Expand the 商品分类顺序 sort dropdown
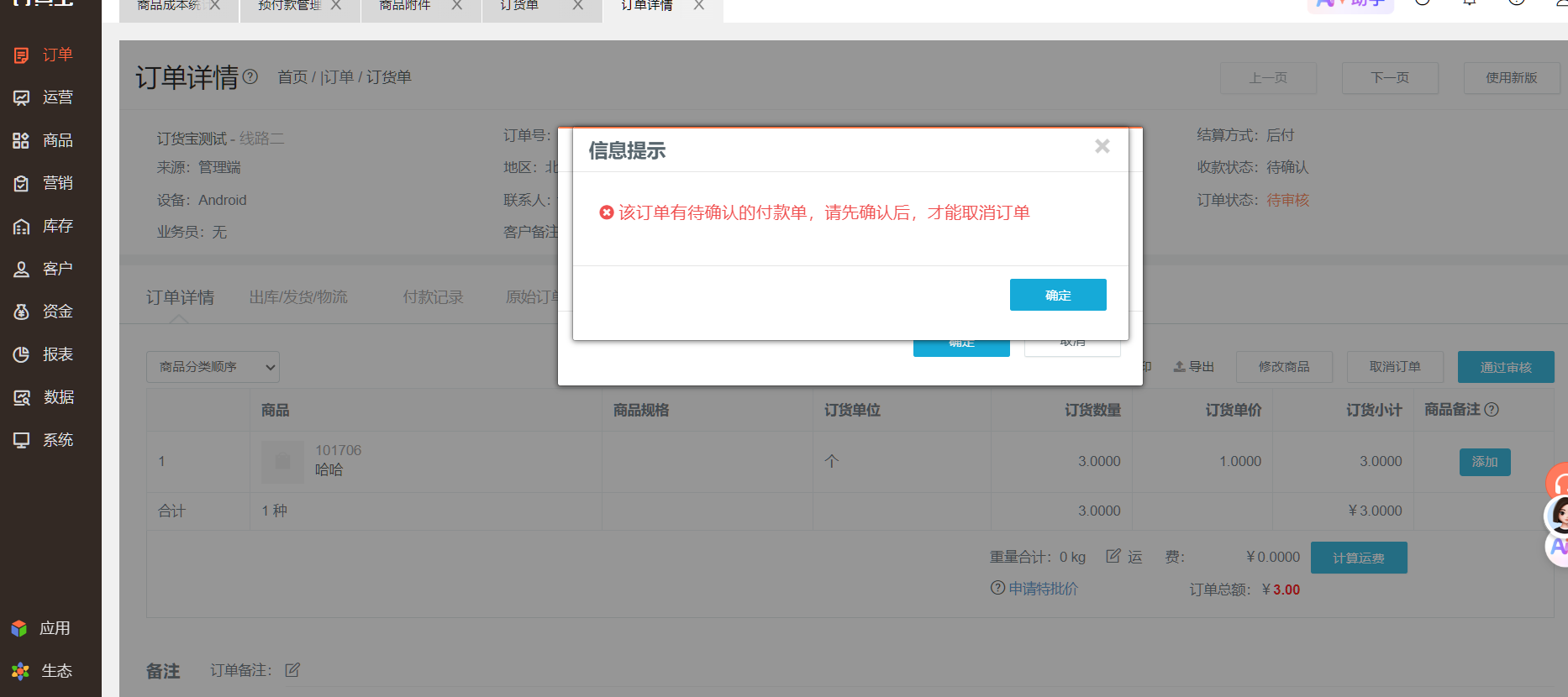Viewport: 1568px width, 697px height. (213, 367)
